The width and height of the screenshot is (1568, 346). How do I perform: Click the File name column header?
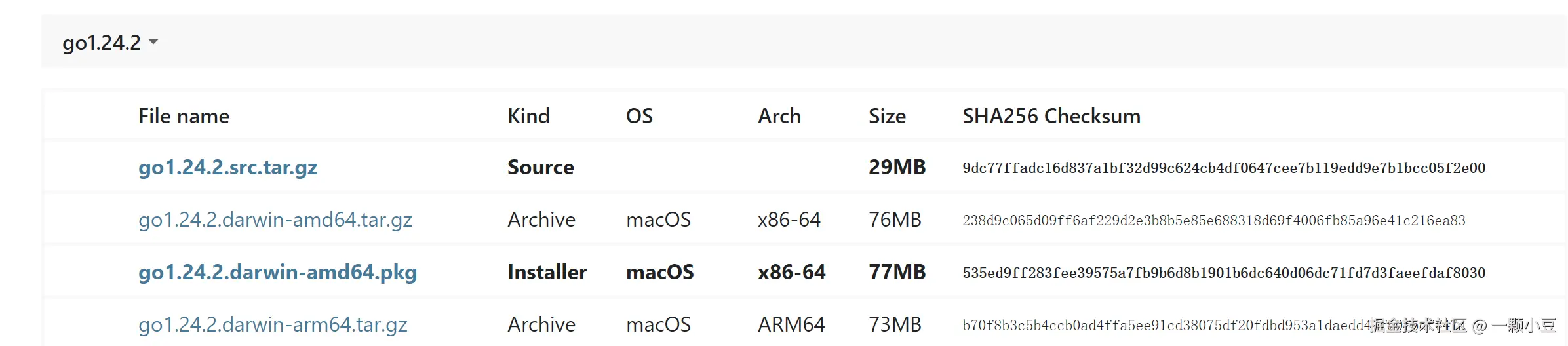pyautogui.click(x=184, y=117)
